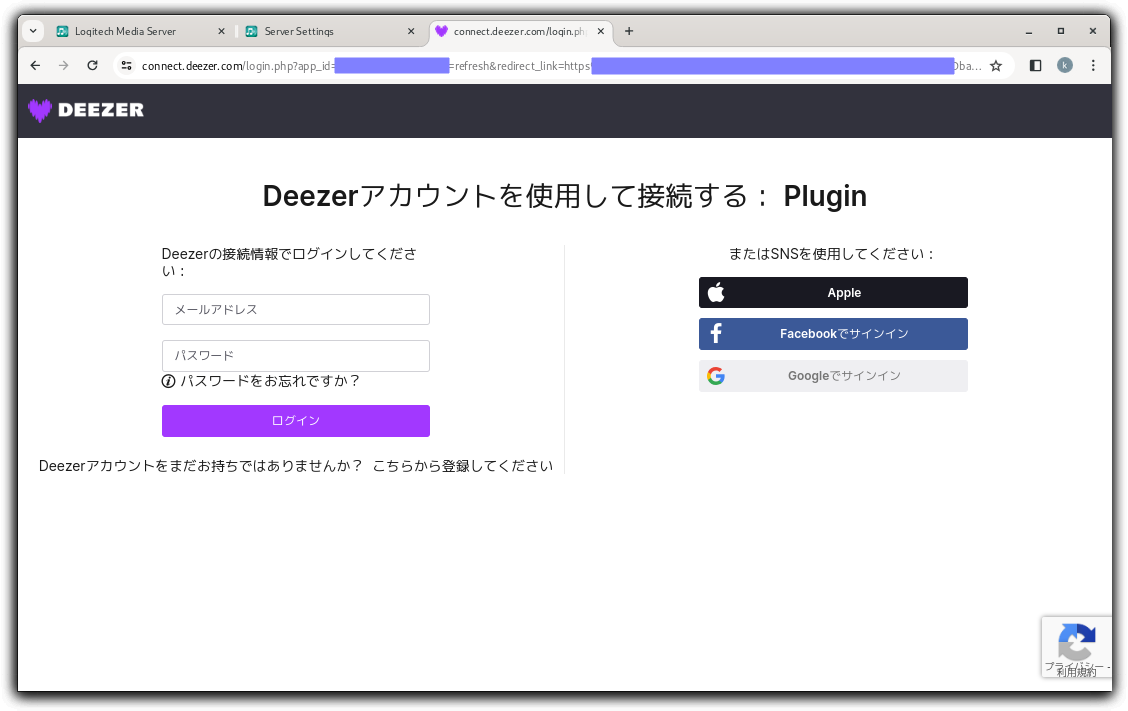Expand the tab search dropdown
The height and width of the screenshot is (711, 1128).
(x=33, y=31)
